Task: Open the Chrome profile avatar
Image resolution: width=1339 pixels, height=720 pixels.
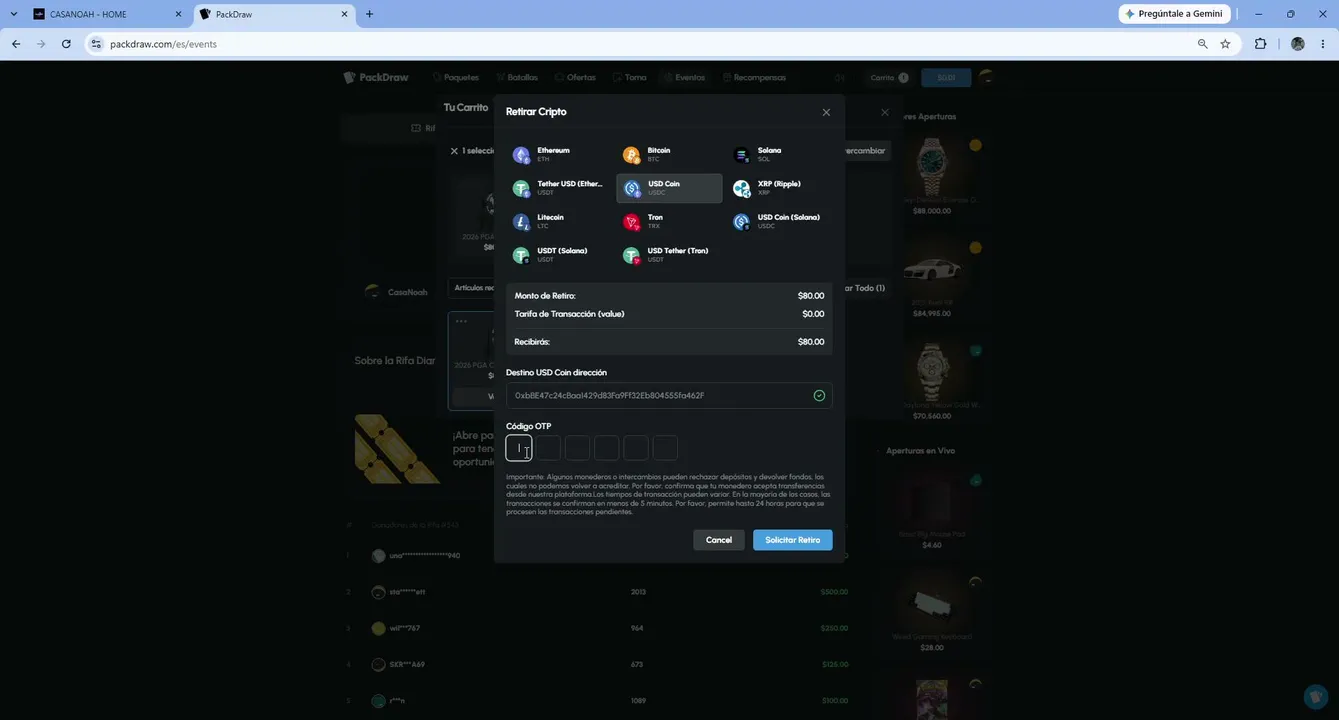Action: click(x=1298, y=44)
